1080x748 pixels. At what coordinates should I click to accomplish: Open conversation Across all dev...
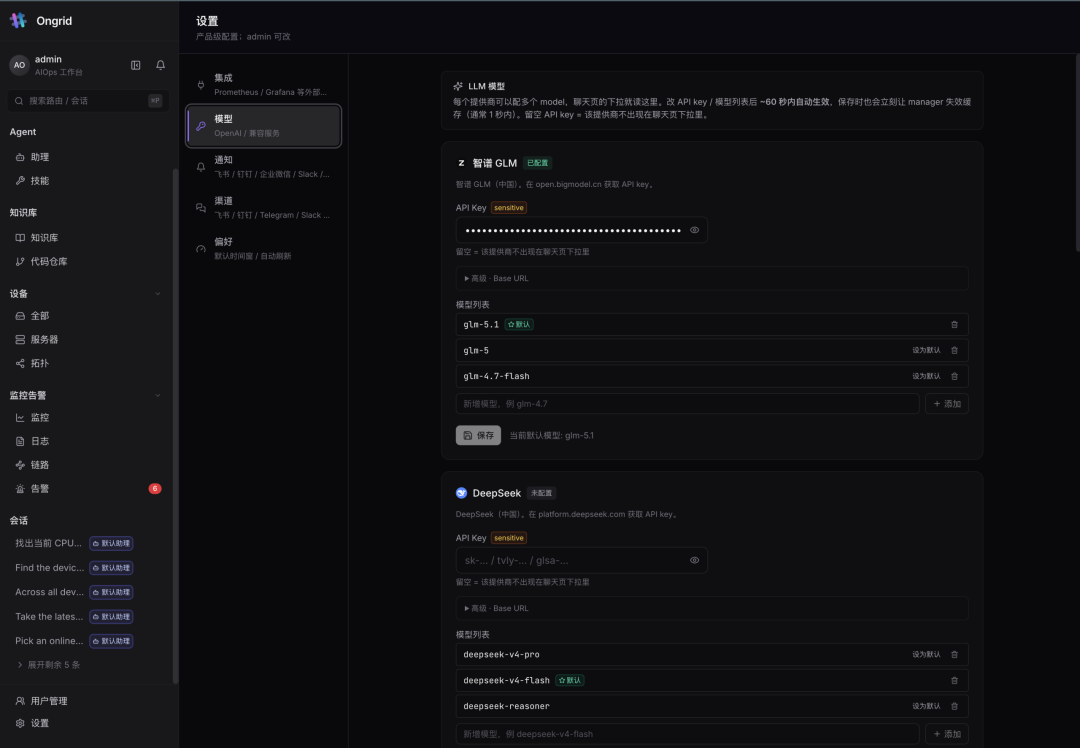(50, 592)
